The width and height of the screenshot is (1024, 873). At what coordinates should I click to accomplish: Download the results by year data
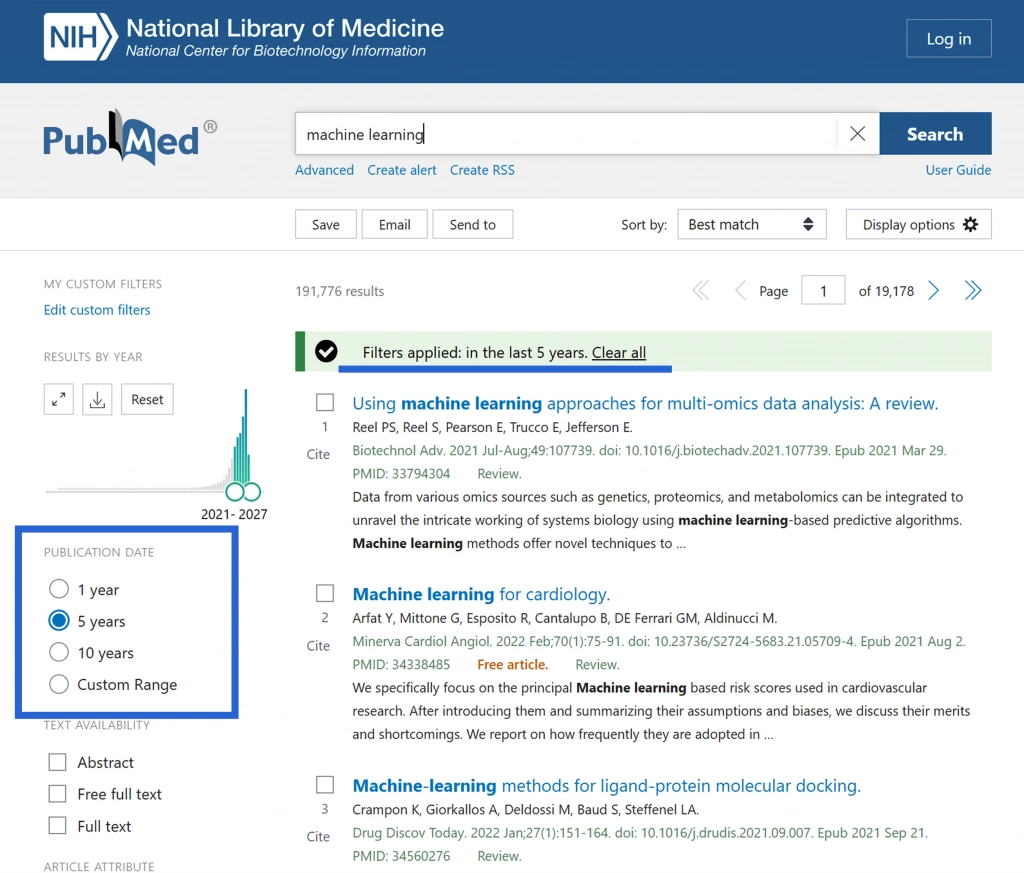(x=97, y=399)
